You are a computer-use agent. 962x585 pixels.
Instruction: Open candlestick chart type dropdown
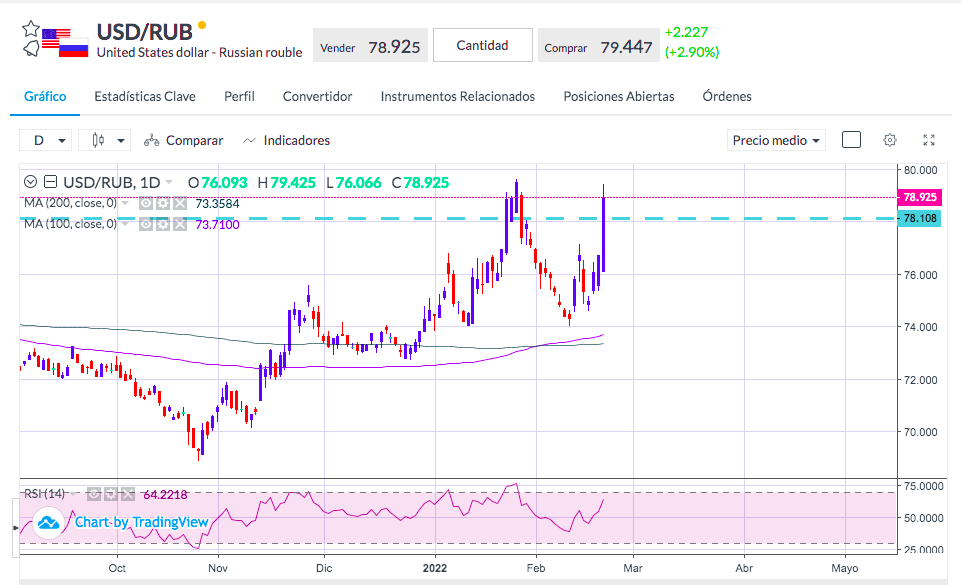[x=104, y=140]
